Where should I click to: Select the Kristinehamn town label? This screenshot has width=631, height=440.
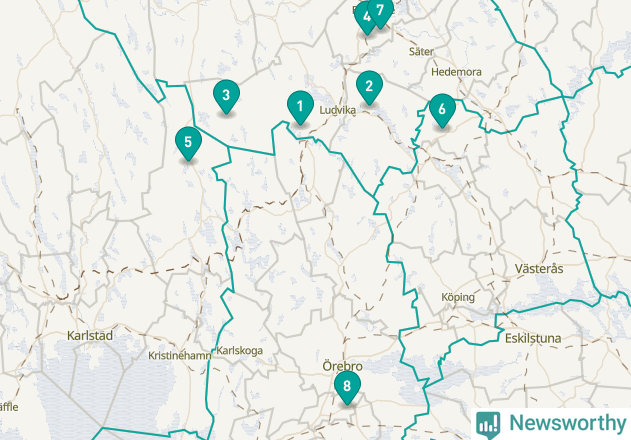179,356
